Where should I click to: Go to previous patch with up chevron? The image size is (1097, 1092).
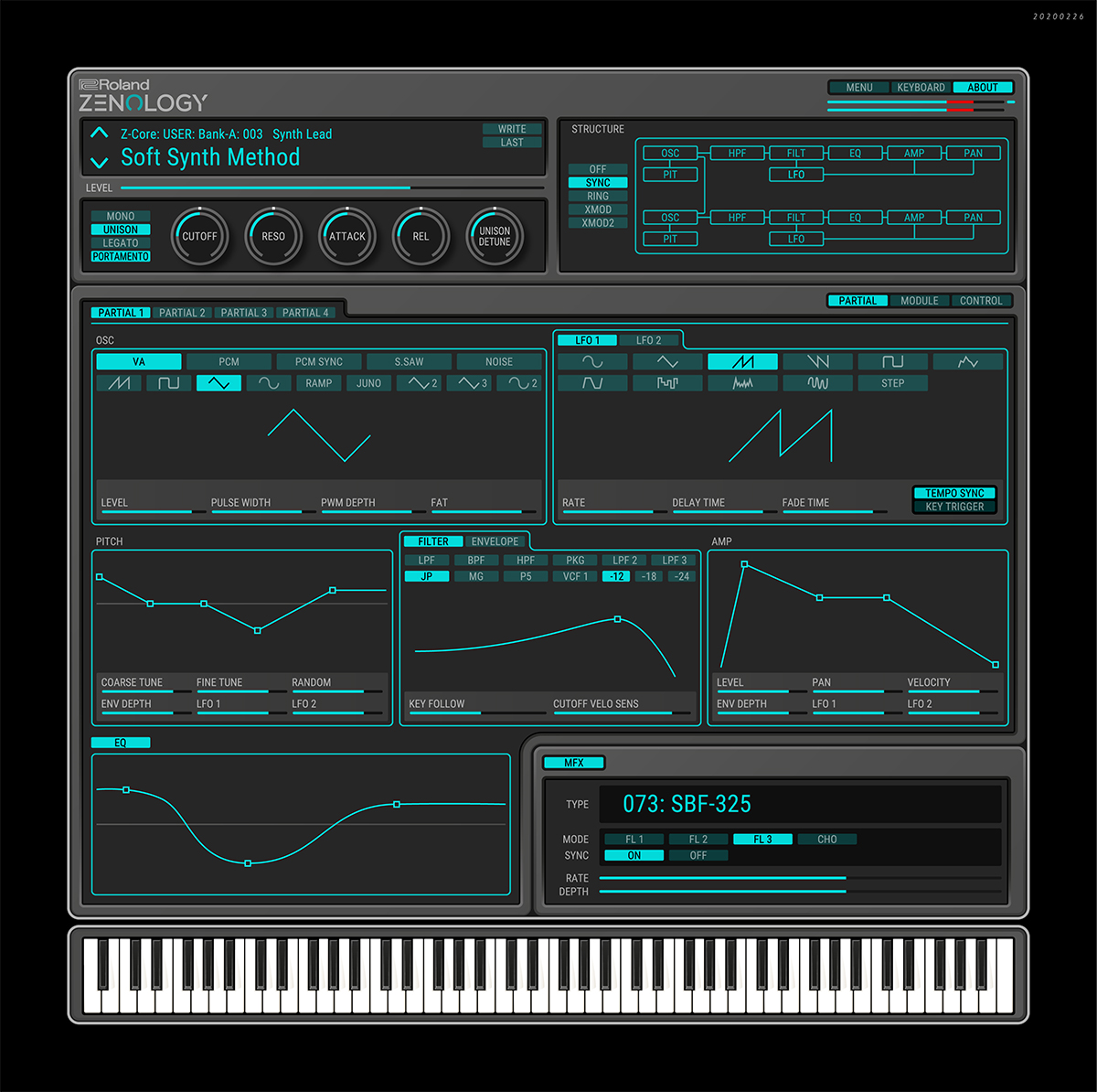[x=100, y=134]
